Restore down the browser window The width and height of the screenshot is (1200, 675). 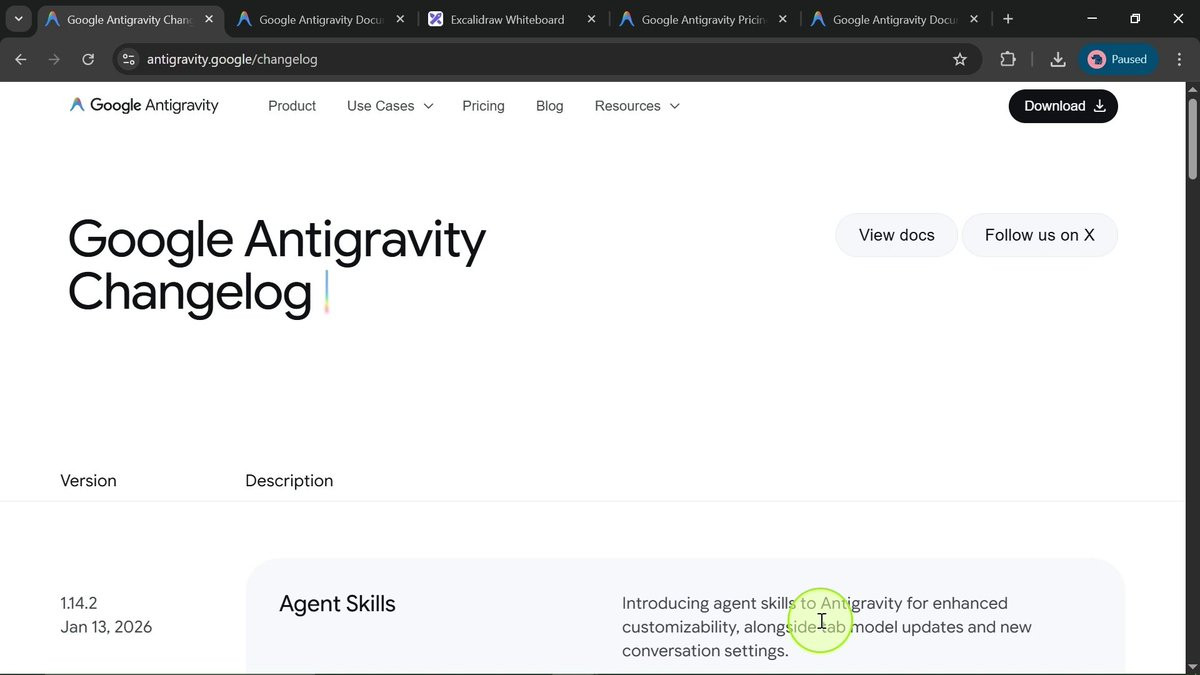(x=1135, y=19)
